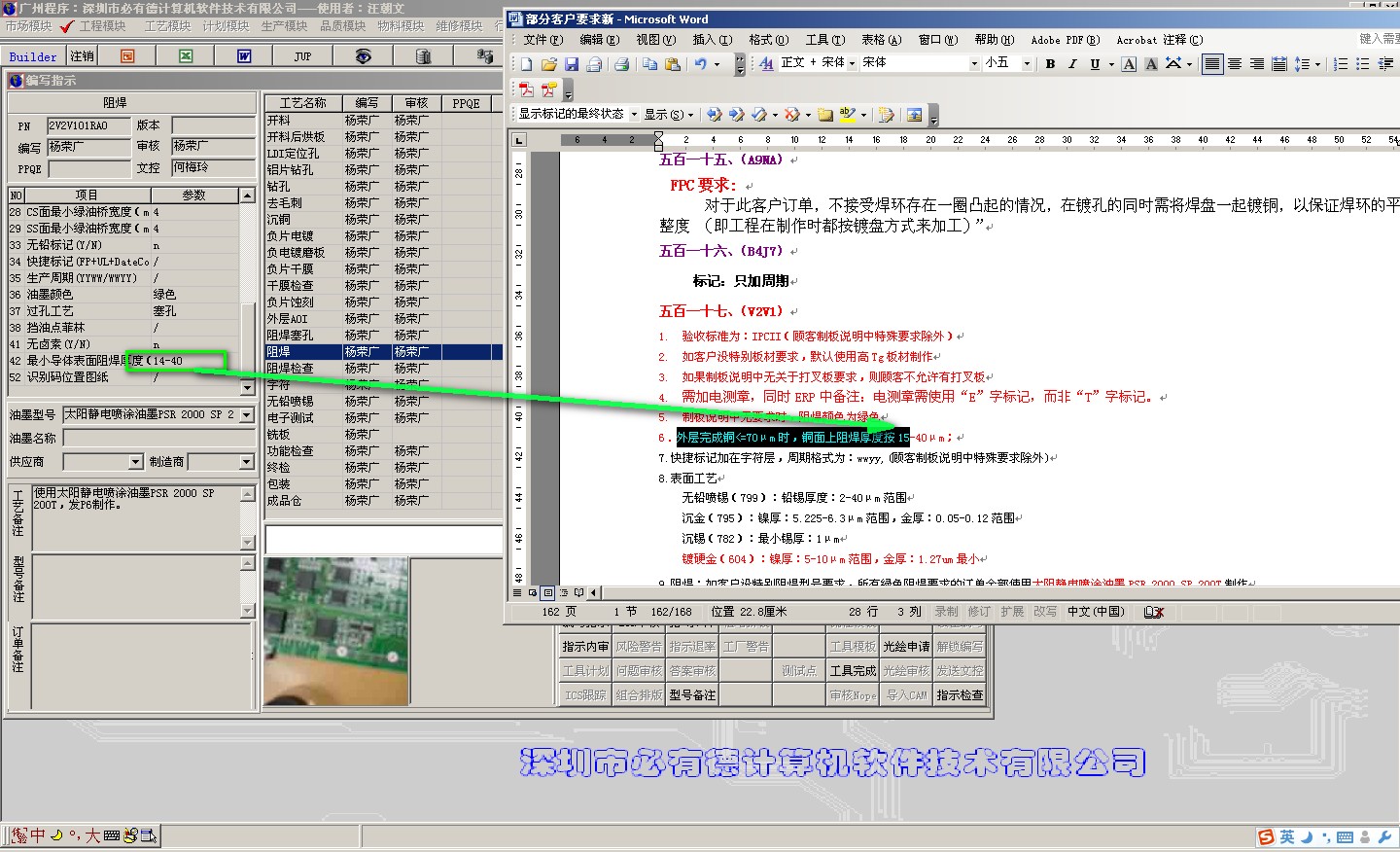Save the Word document with floppy icon
Image resolution: width=1400 pixels, height=852 pixels.
[572, 64]
